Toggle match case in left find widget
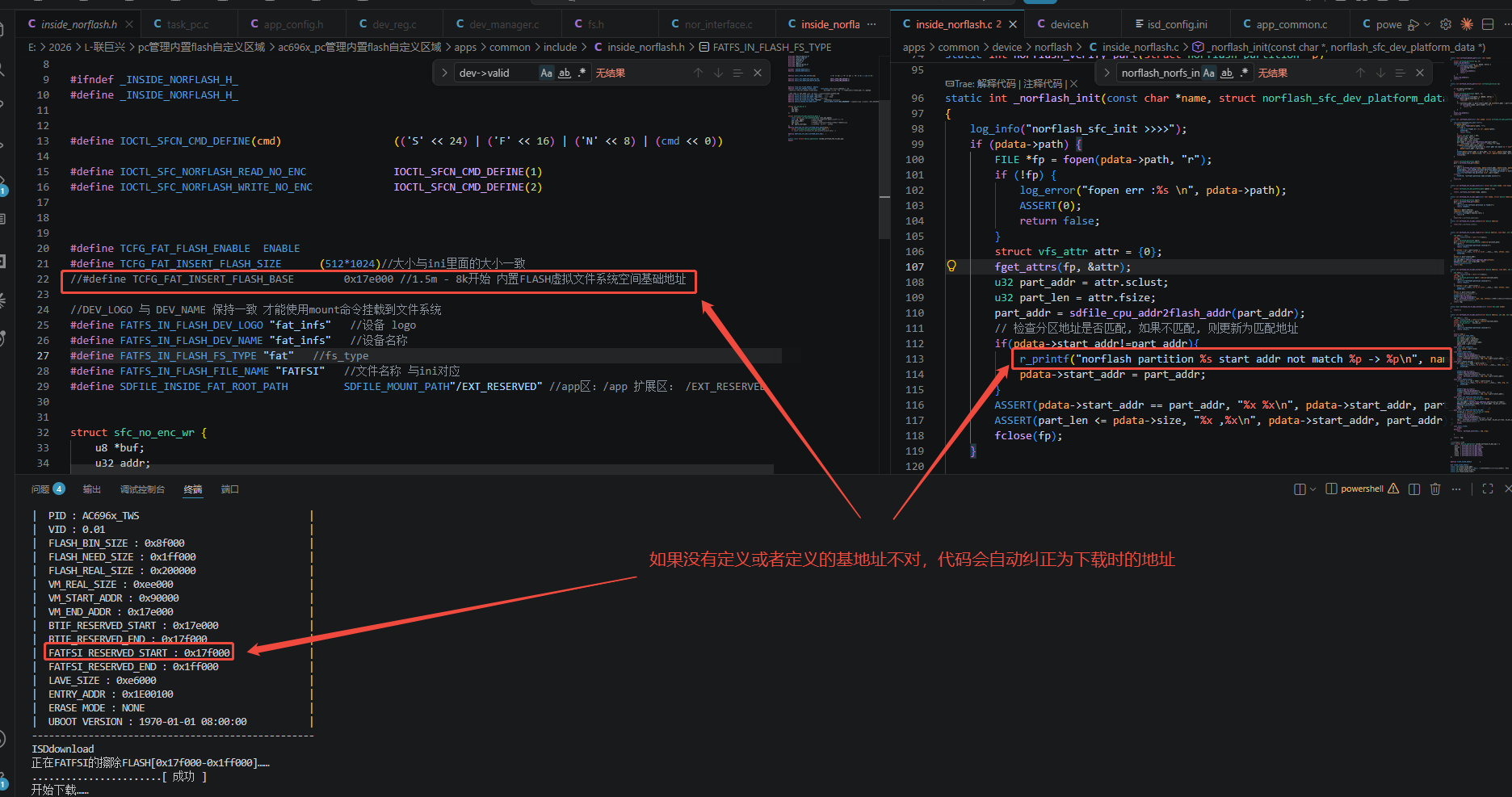Viewport: 1512px width, 797px height. click(x=546, y=73)
